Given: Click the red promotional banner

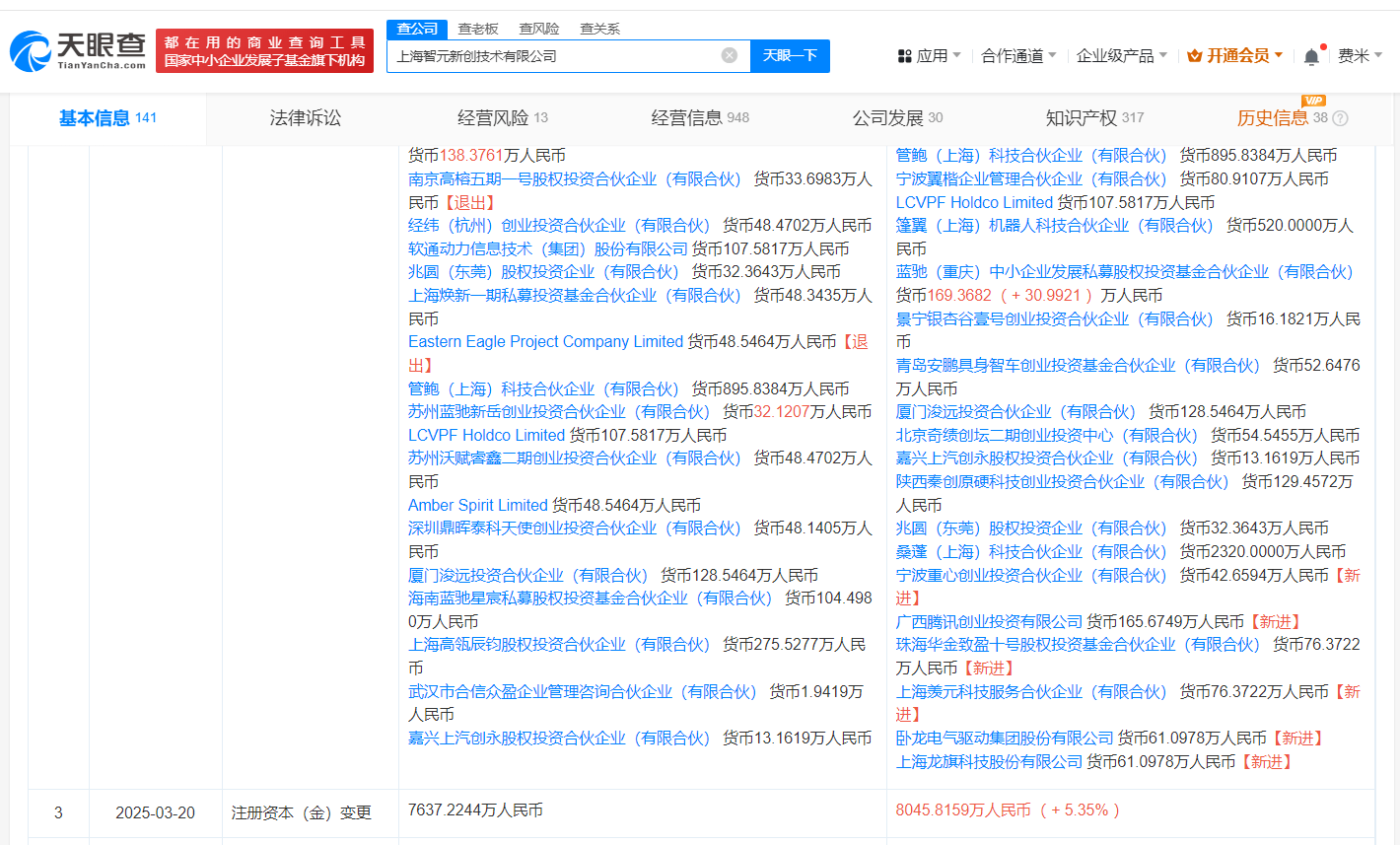Looking at the screenshot, I should pyautogui.click(x=264, y=50).
